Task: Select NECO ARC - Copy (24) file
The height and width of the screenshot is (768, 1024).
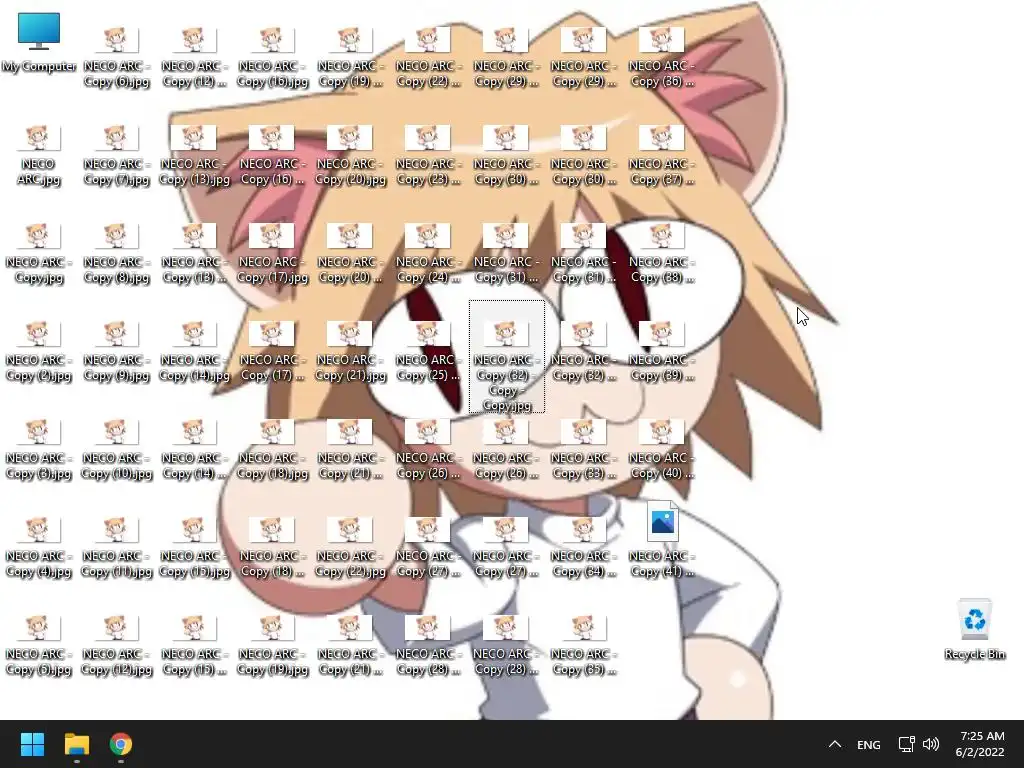Action: (x=428, y=253)
